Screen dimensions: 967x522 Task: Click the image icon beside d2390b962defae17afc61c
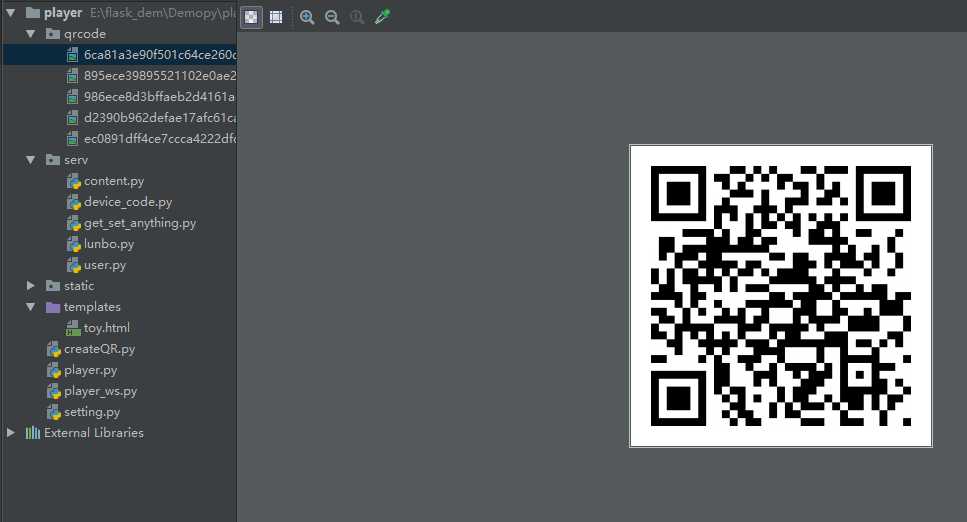click(73, 118)
